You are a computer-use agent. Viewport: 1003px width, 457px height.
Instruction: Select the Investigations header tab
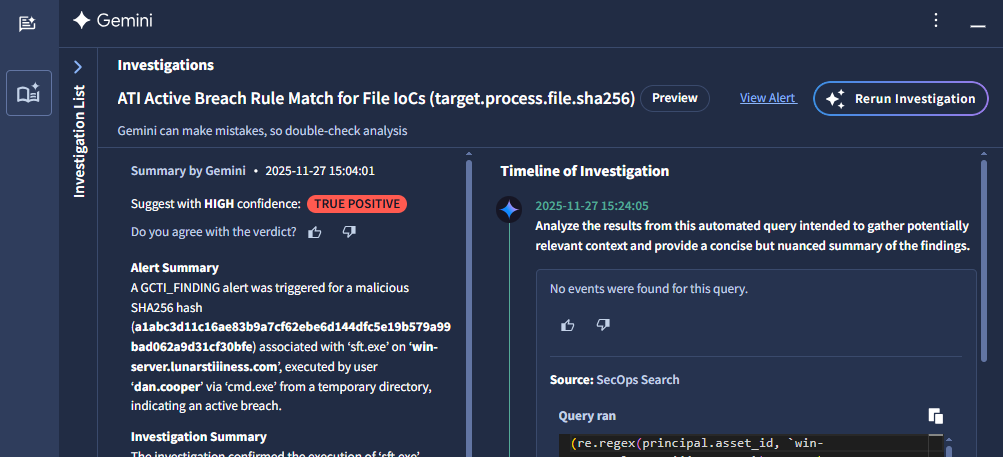[165, 65]
